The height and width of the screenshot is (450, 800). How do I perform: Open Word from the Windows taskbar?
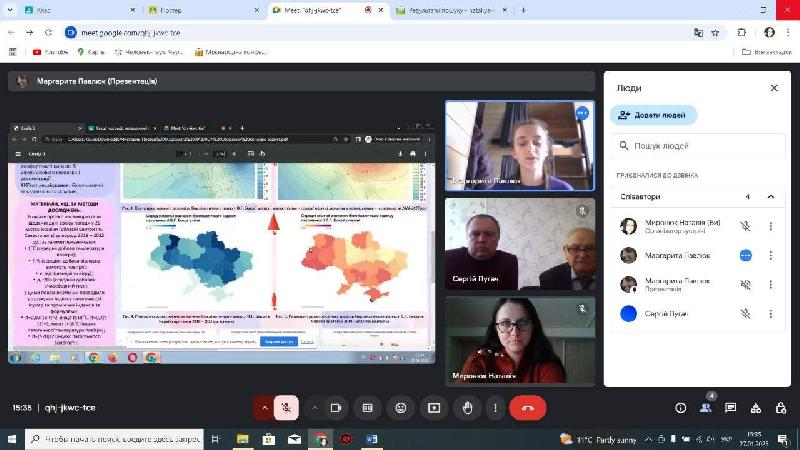click(x=372, y=439)
